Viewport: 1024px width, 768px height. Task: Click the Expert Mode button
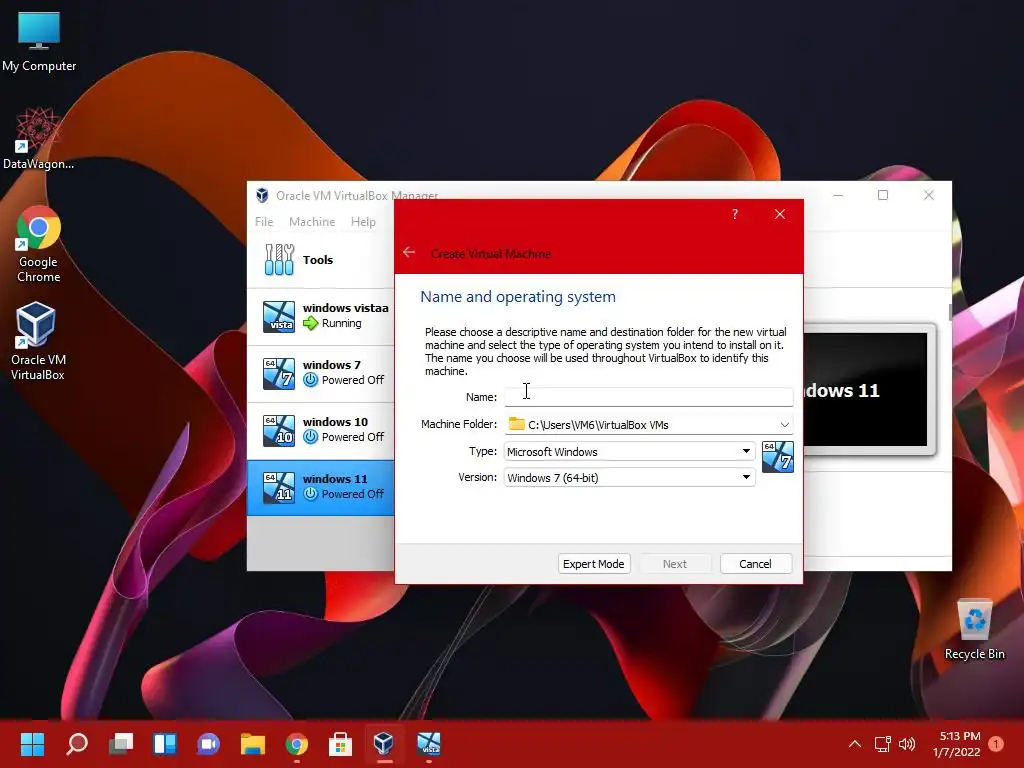click(594, 564)
